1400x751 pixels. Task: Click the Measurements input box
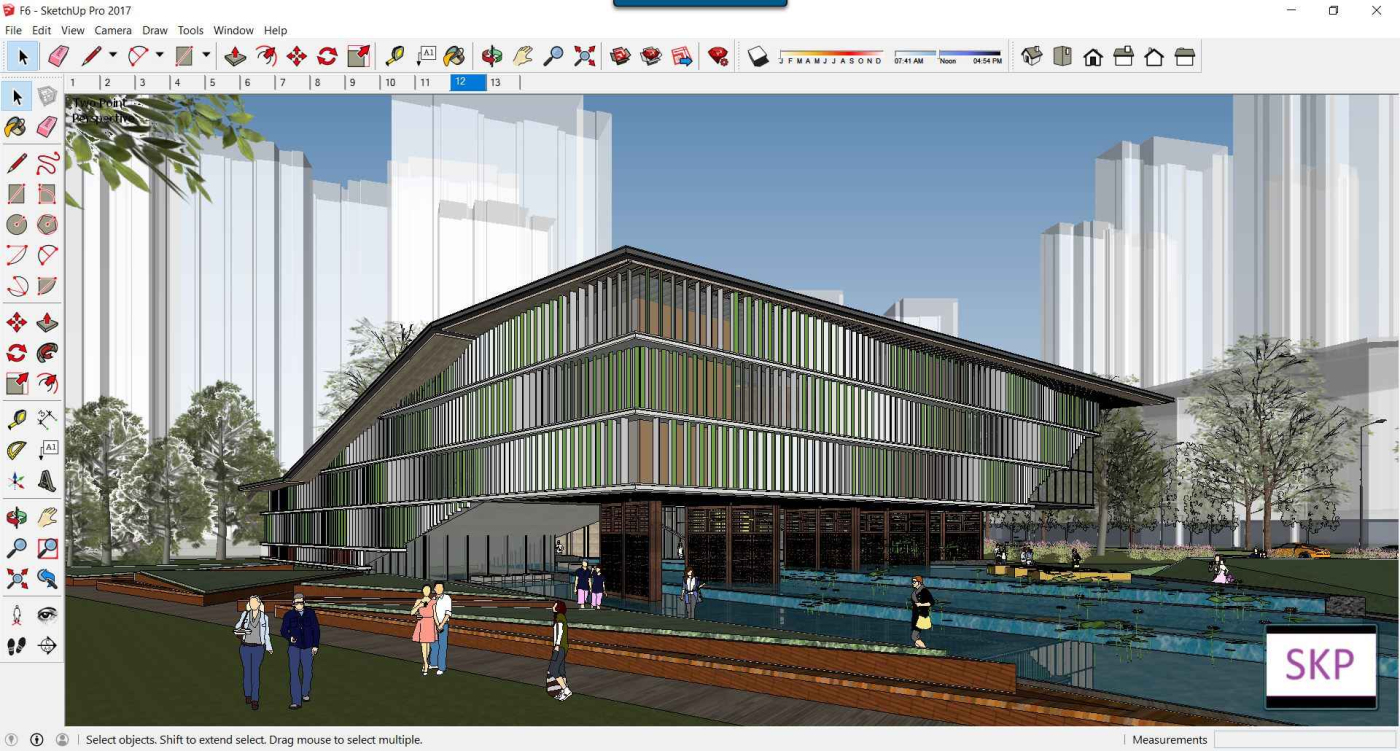pos(1304,740)
